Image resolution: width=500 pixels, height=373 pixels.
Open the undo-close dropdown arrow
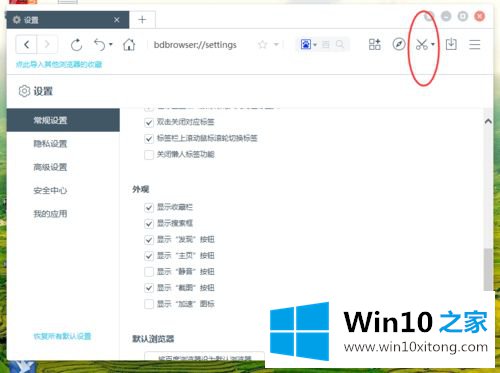(111, 44)
